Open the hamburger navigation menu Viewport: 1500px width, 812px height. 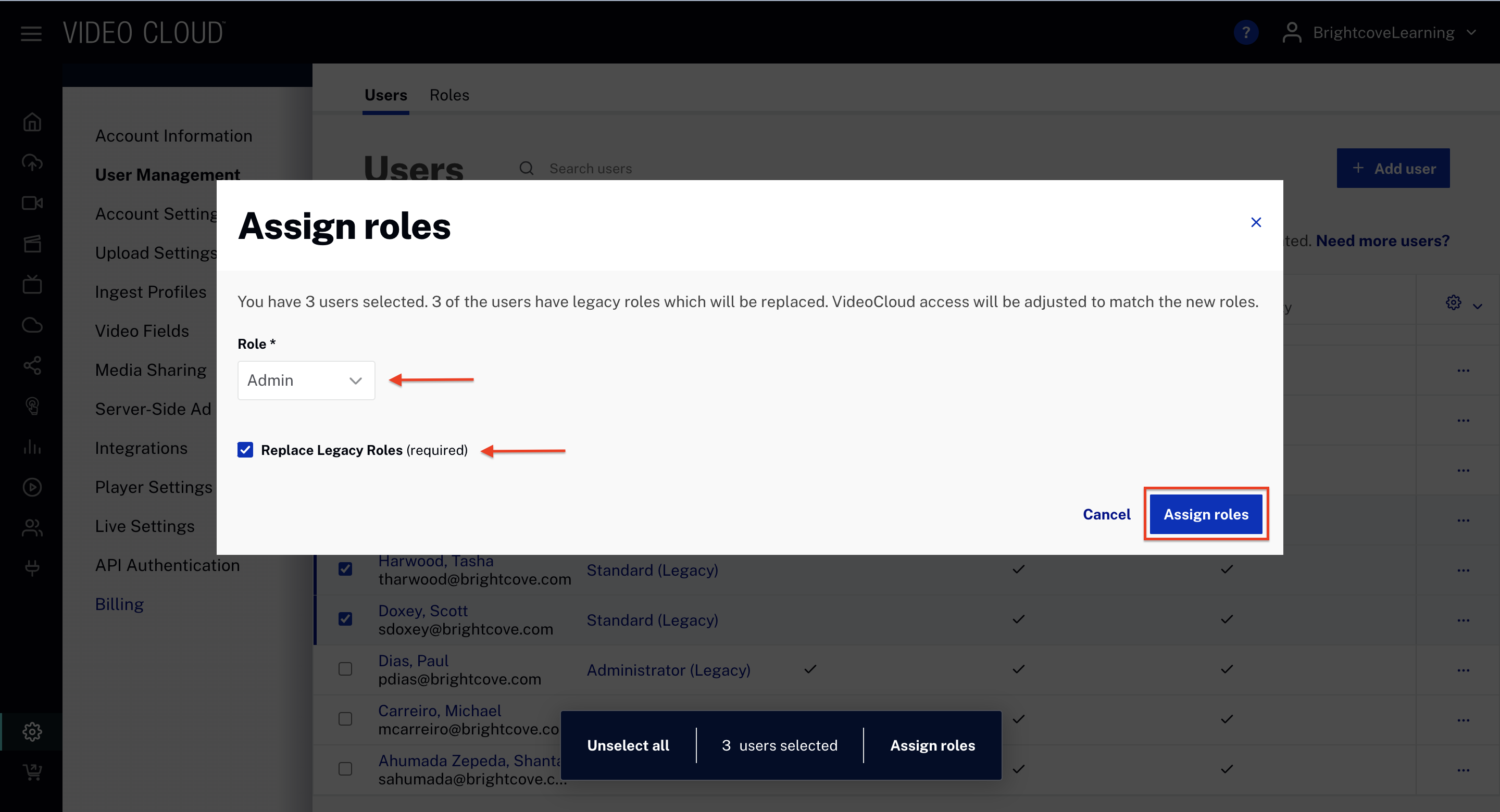click(31, 34)
